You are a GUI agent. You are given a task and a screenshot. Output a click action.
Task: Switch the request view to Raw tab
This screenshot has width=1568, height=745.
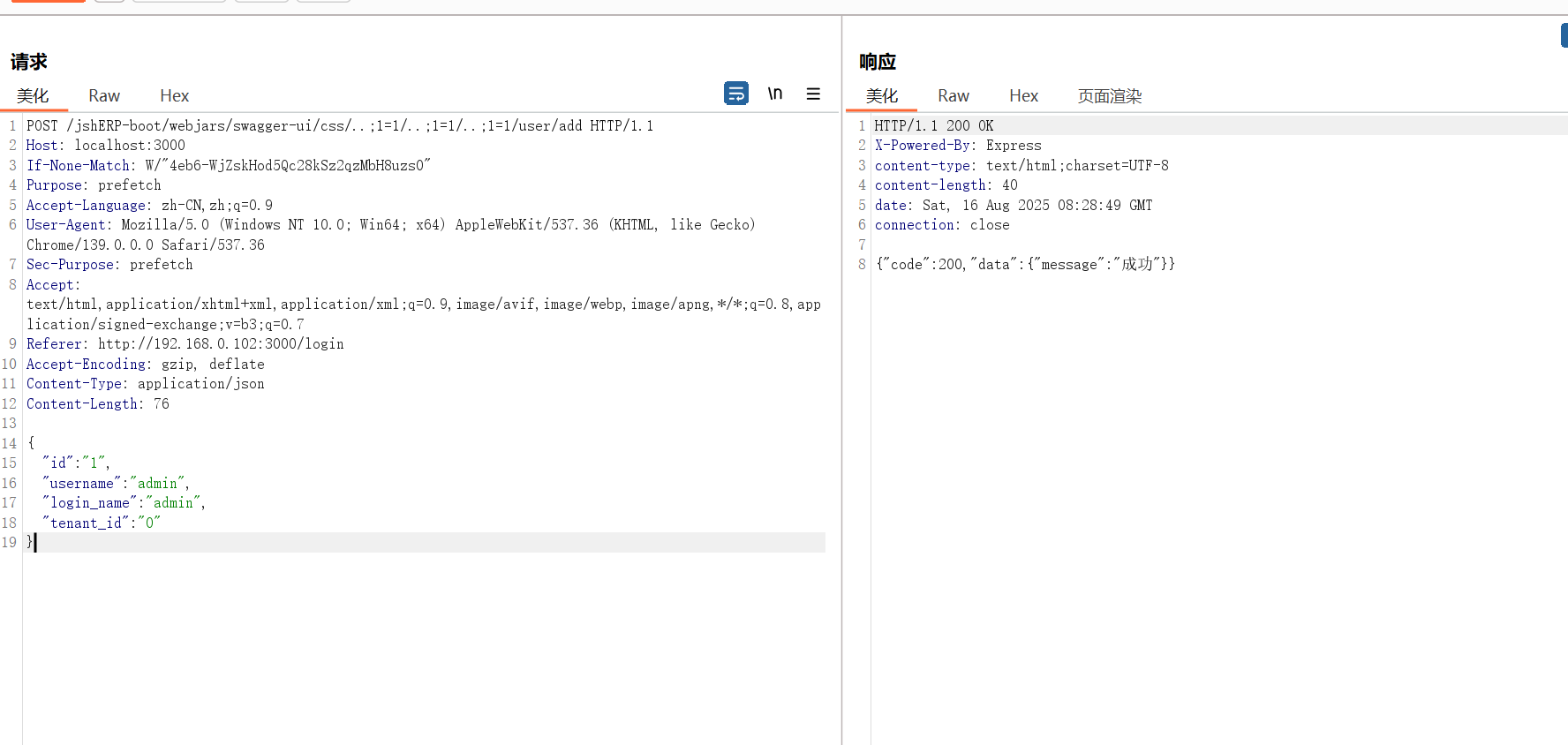[x=103, y=95]
